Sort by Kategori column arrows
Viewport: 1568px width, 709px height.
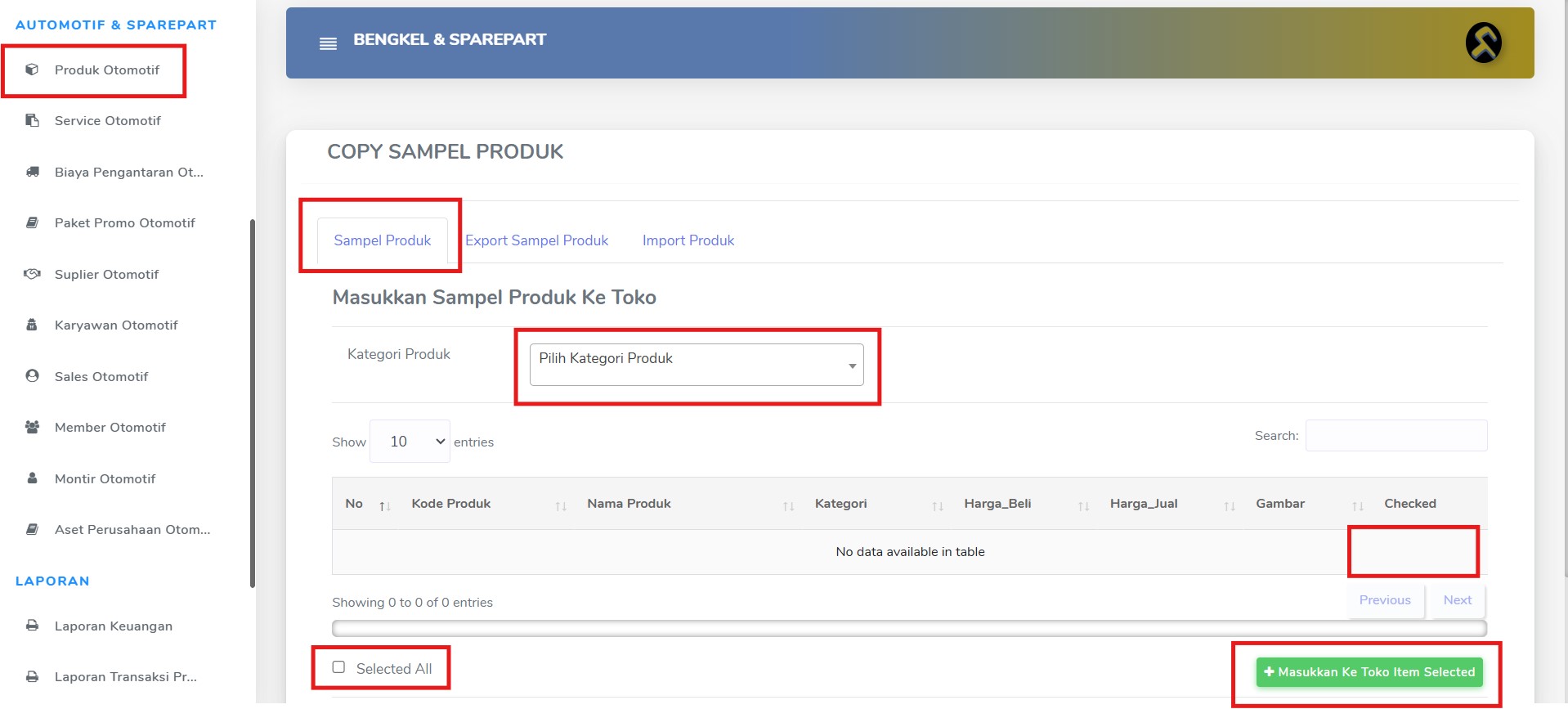click(x=938, y=506)
